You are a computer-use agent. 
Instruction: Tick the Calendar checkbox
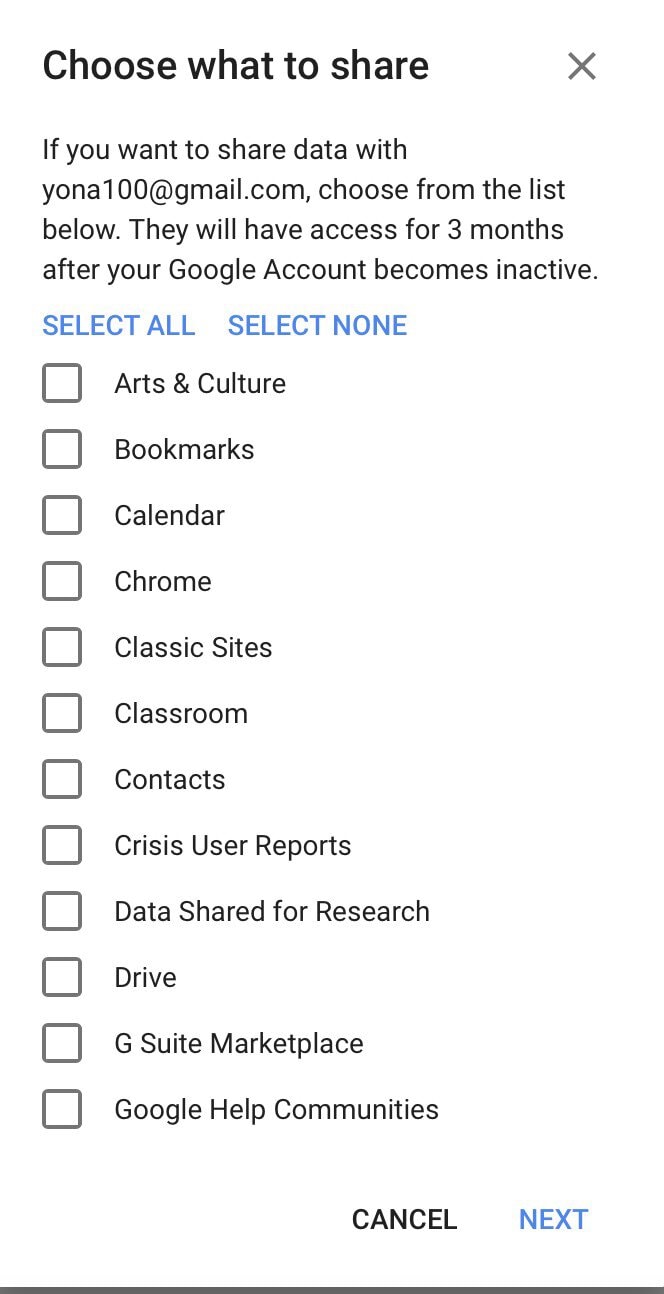(62, 515)
